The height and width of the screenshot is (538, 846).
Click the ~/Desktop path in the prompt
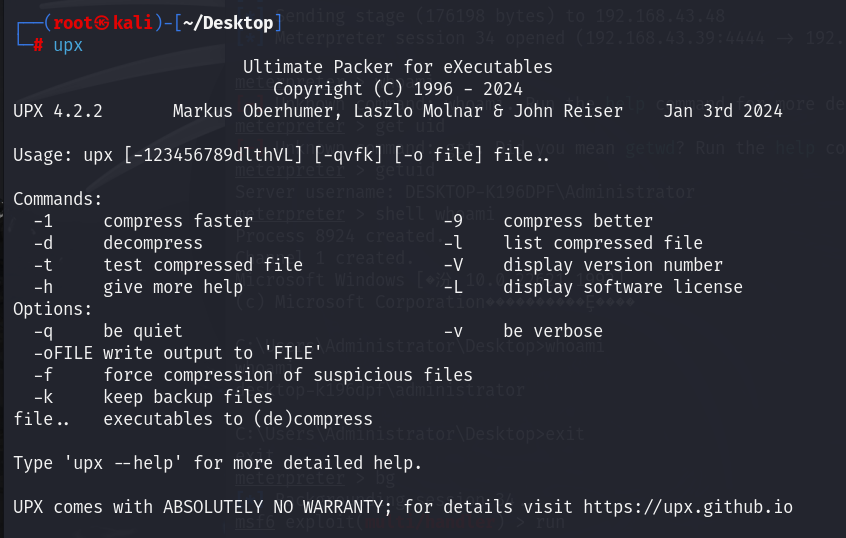[225, 22]
